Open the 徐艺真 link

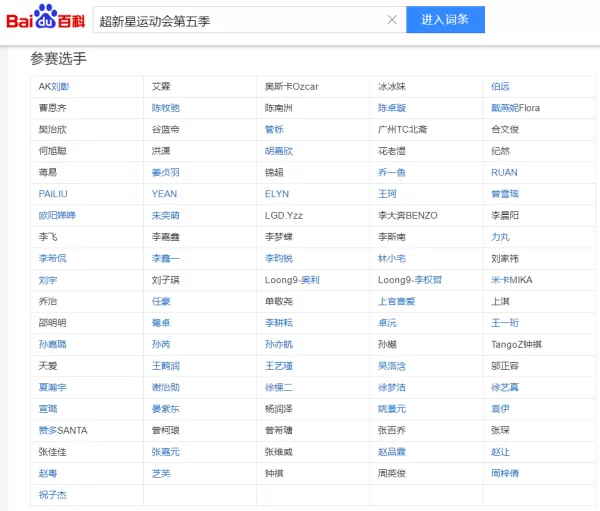(x=505, y=387)
